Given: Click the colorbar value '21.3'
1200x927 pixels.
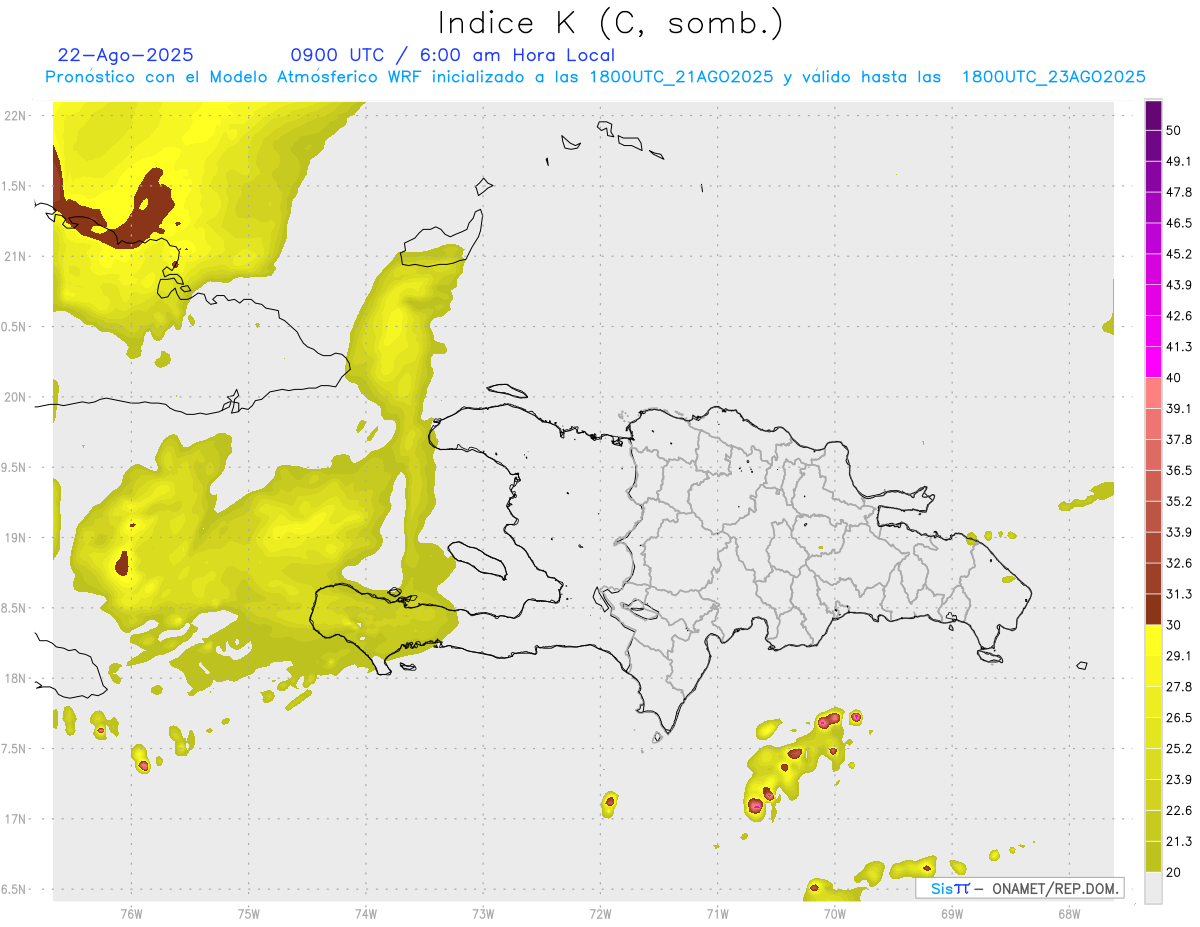Looking at the screenshot, I should [x=1179, y=841].
